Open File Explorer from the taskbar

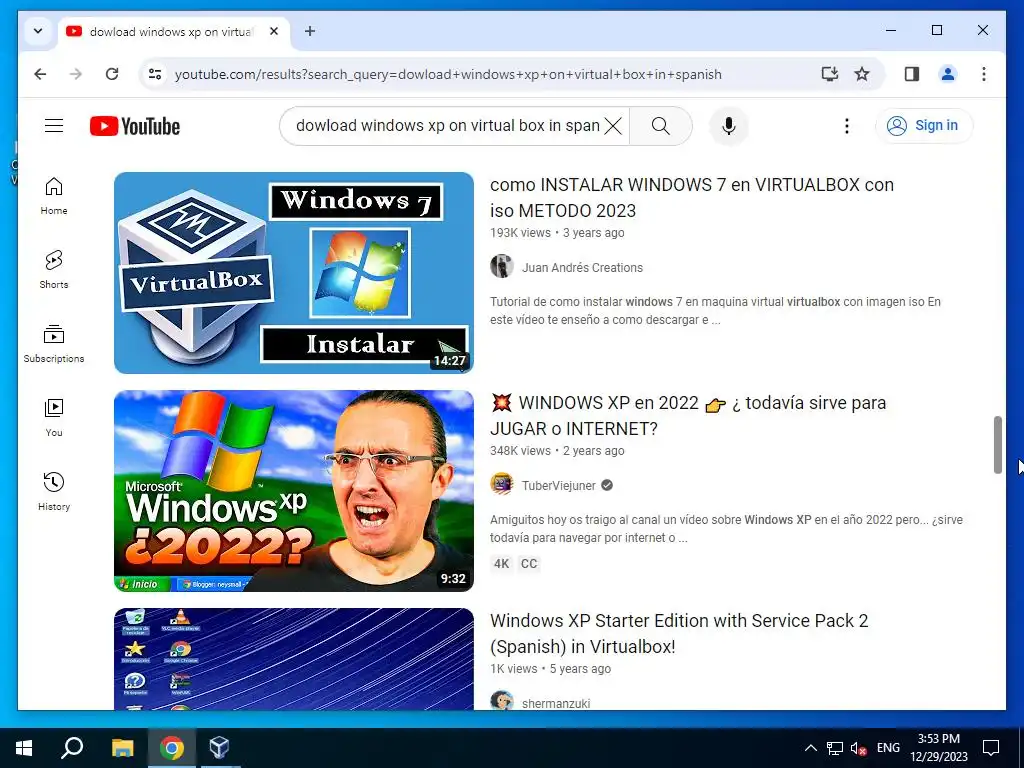click(122, 748)
